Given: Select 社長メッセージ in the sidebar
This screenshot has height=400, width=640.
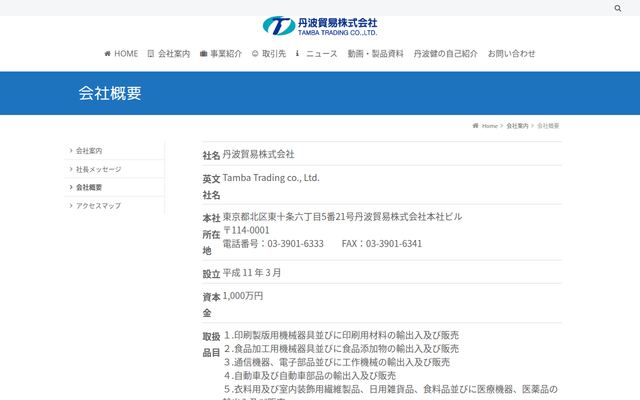Looking at the screenshot, I should [98, 169].
